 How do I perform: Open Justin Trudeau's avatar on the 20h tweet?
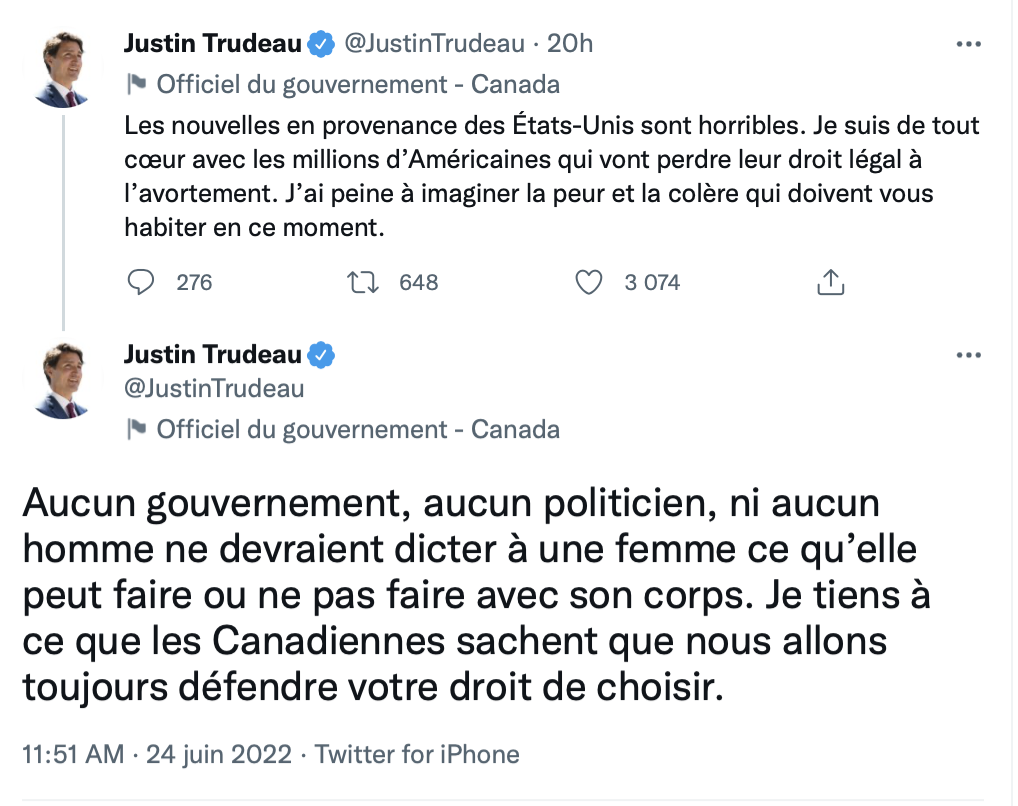click(63, 68)
